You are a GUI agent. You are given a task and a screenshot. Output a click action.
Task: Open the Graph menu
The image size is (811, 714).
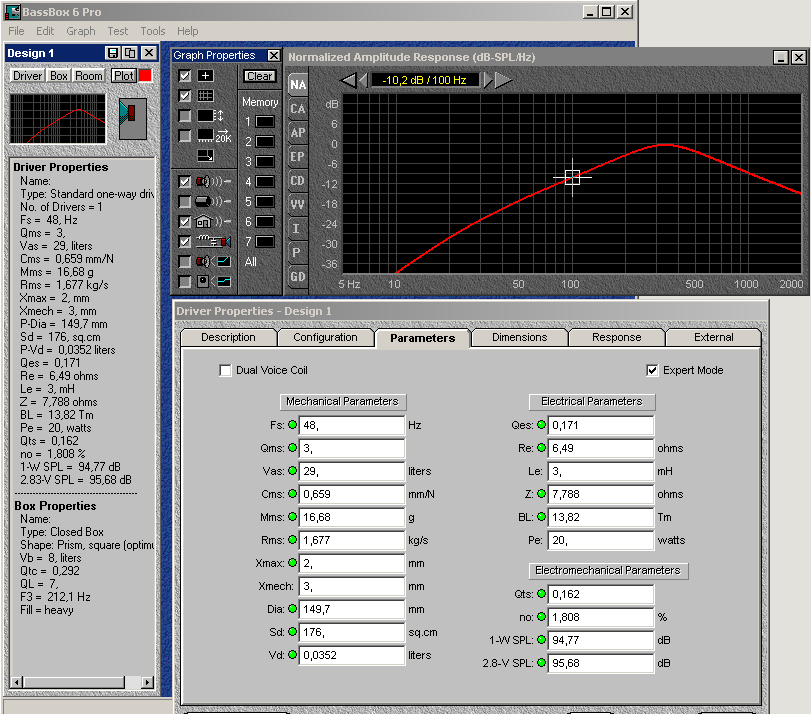(81, 31)
